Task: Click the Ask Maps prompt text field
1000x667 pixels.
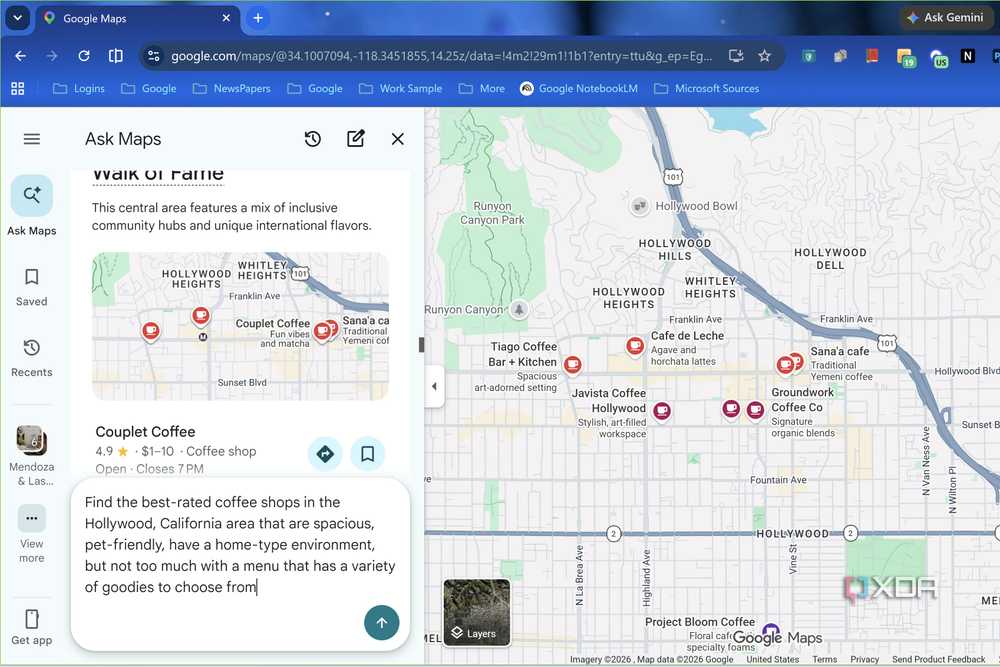Action: (x=240, y=545)
